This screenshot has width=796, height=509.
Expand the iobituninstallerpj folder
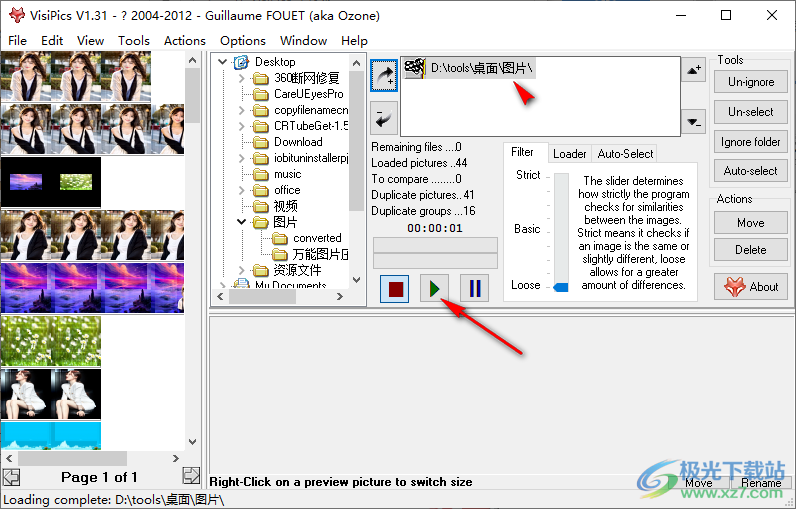[x=242, y=158]
